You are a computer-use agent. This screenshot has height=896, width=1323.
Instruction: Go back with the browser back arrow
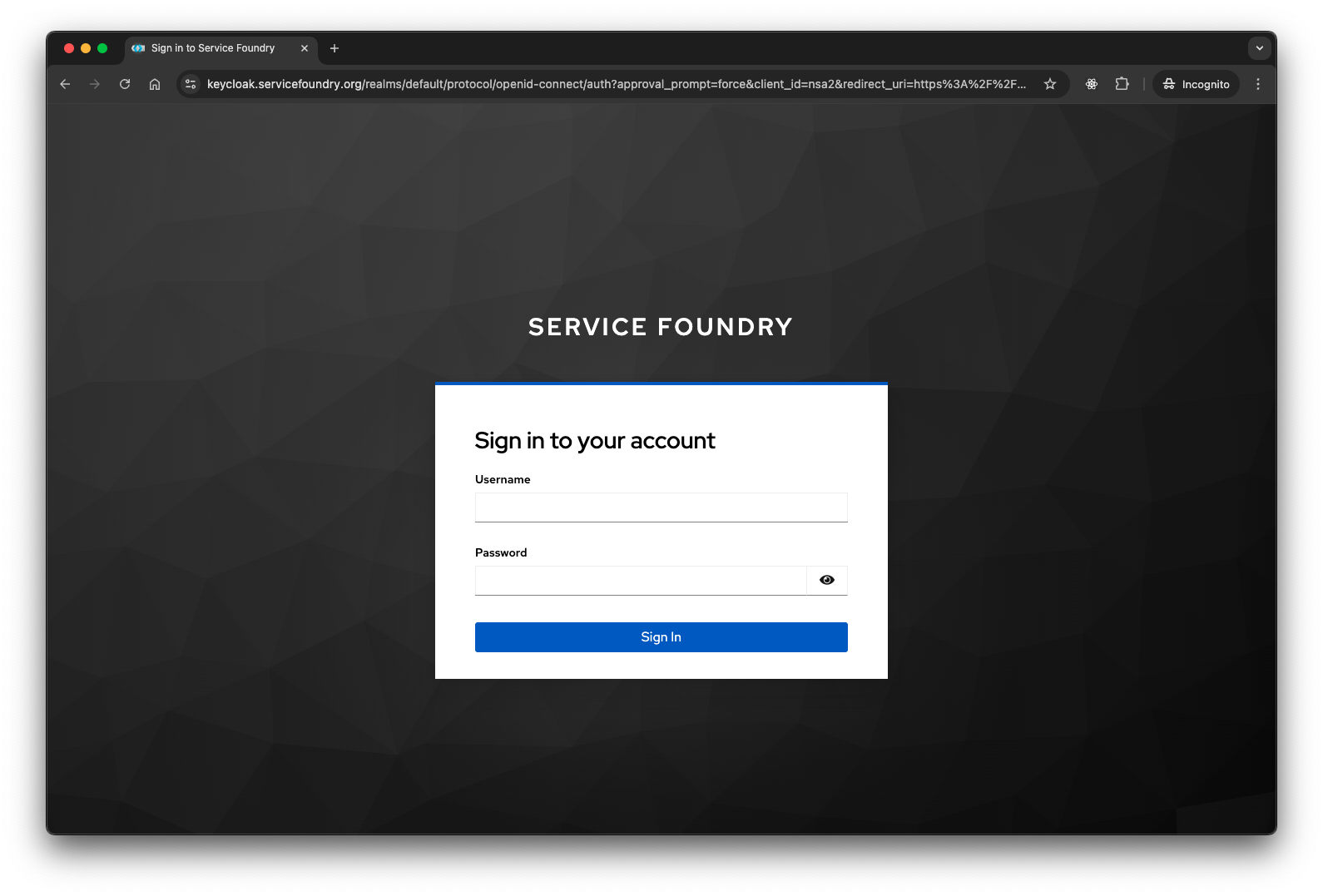[65, 84]
